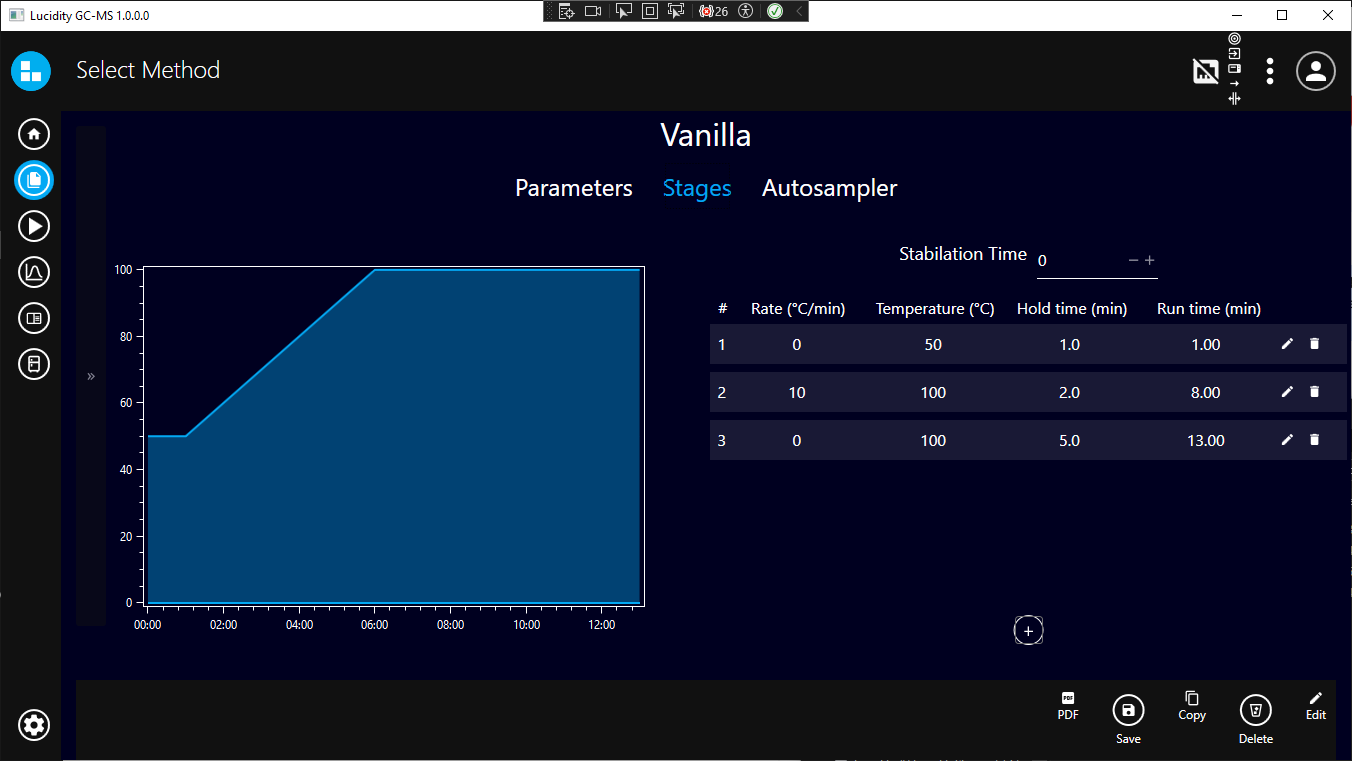Add a new stage with plus button
This screenshot has width=1352, height=764.
pyautogui.click(x=1028, y=631)
